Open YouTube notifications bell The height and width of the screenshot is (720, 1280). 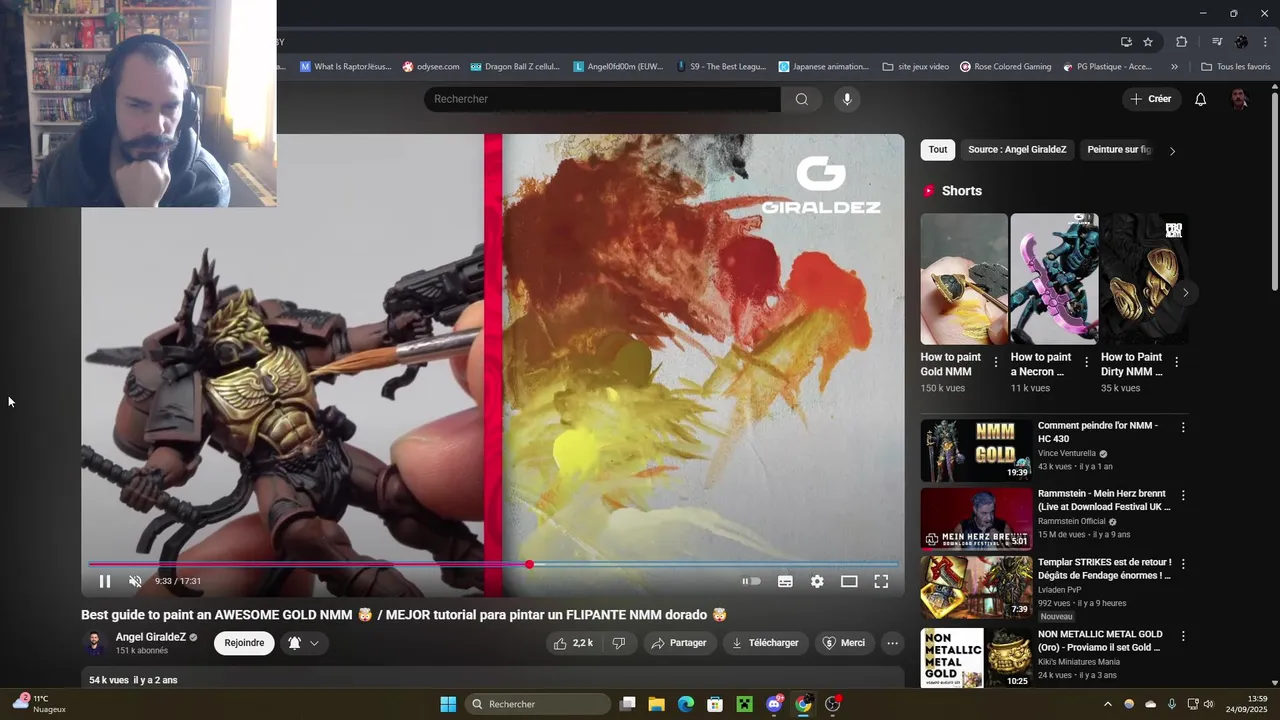pyautogui.click(x=1201, y=99)
